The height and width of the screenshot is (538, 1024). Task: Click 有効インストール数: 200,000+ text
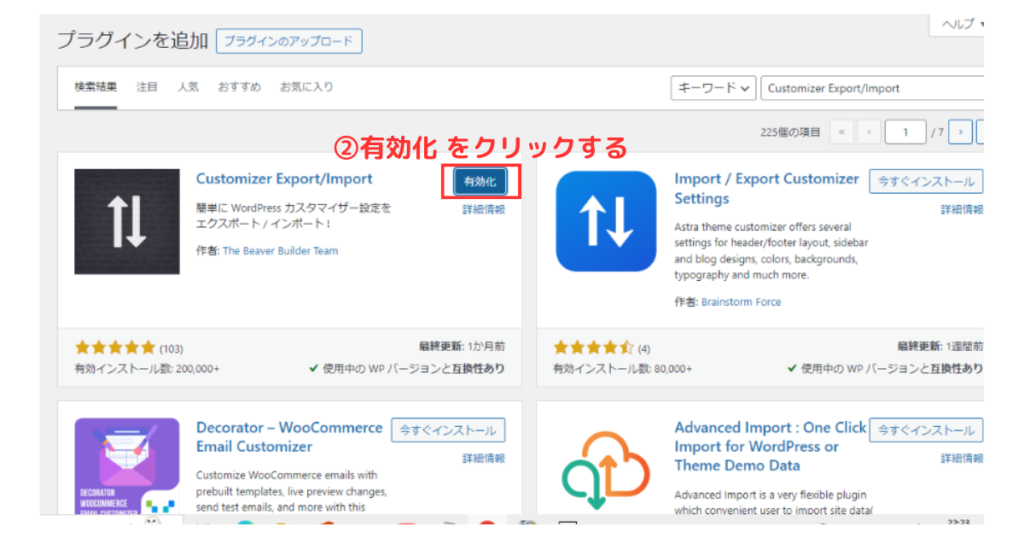coord(147,369)
